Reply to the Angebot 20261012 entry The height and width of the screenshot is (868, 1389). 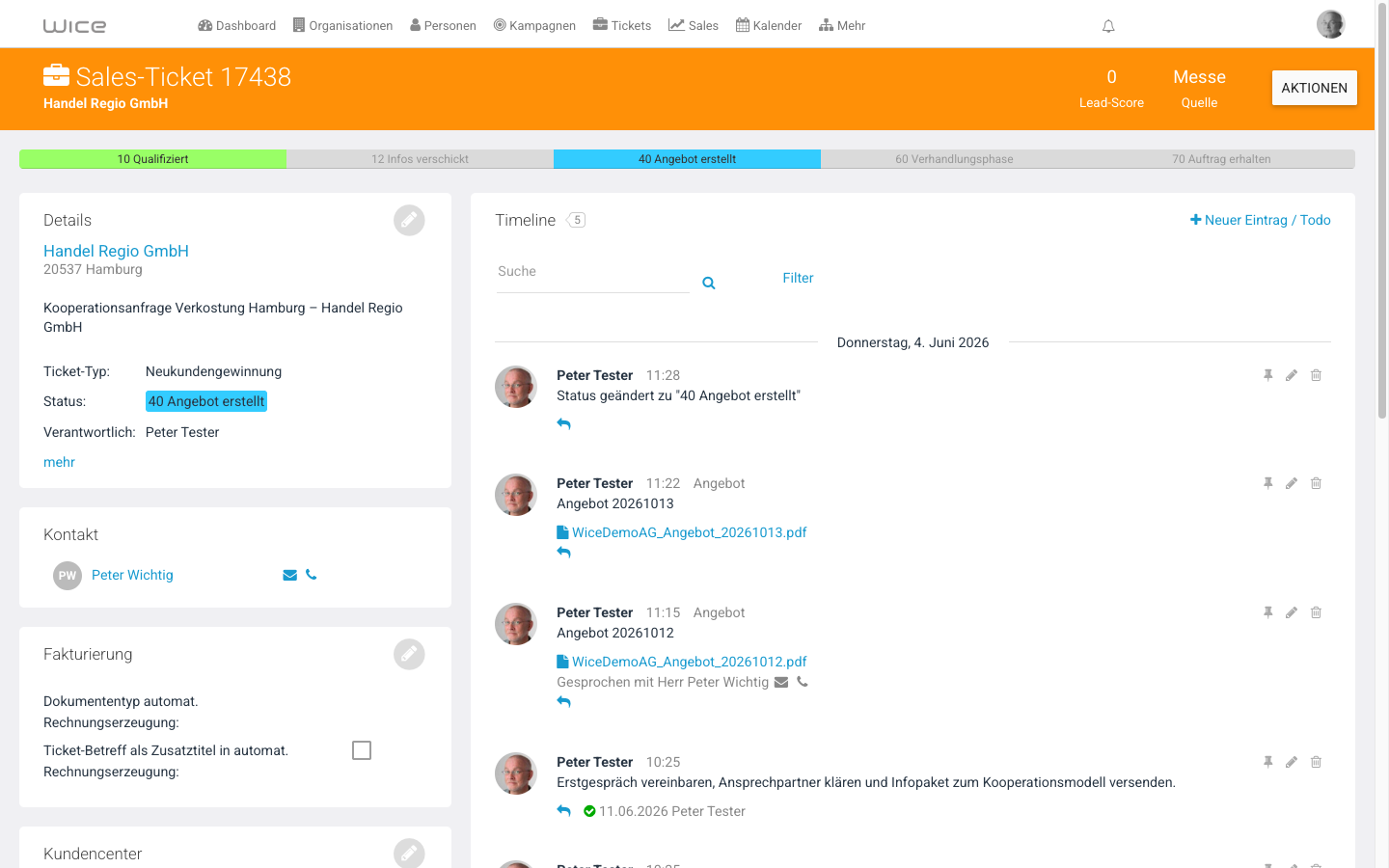click(x=564, y=702)
